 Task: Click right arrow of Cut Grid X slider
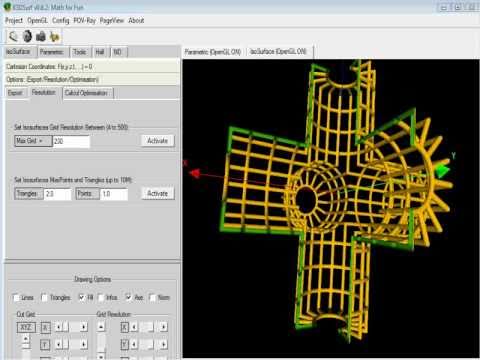[x=84, y=327]
